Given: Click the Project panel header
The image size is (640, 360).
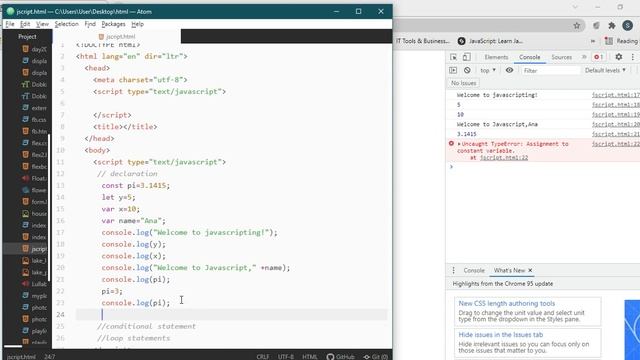Looking at the screenshot, I should (x=27, y=36).
